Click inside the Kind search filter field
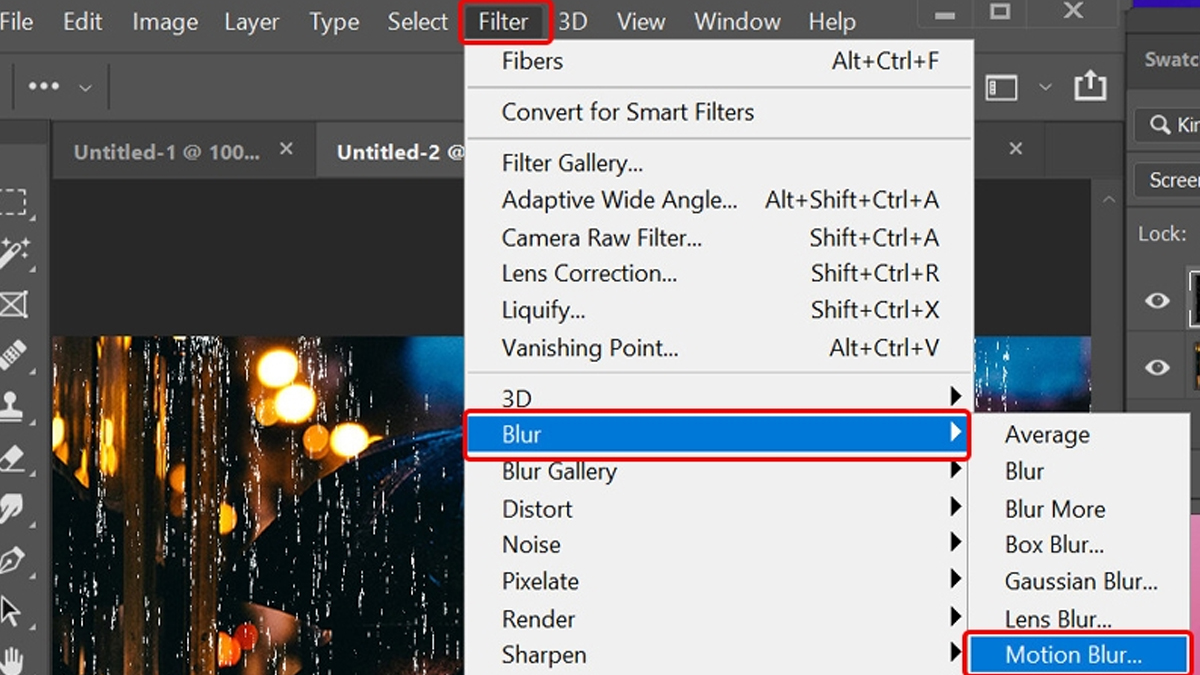Viewport: 1200px width, 675px height. [x=1180, y=126]
